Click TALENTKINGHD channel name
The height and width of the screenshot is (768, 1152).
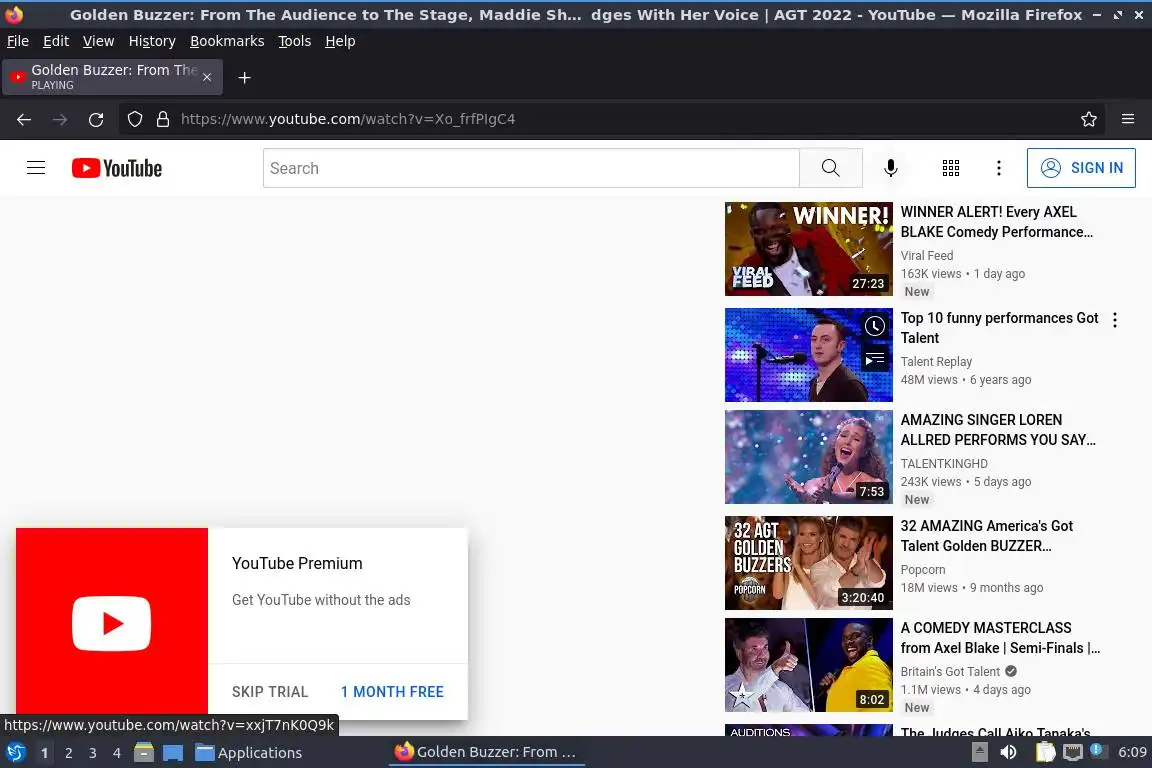[944, 464]
